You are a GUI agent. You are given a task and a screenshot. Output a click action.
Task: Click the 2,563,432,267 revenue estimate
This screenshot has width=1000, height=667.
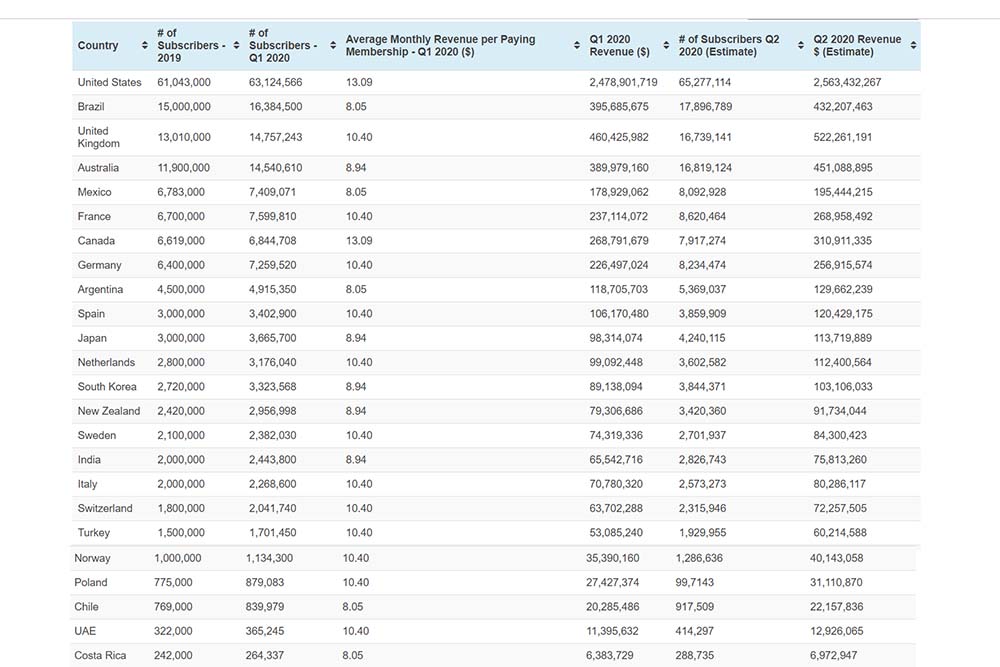848,82
